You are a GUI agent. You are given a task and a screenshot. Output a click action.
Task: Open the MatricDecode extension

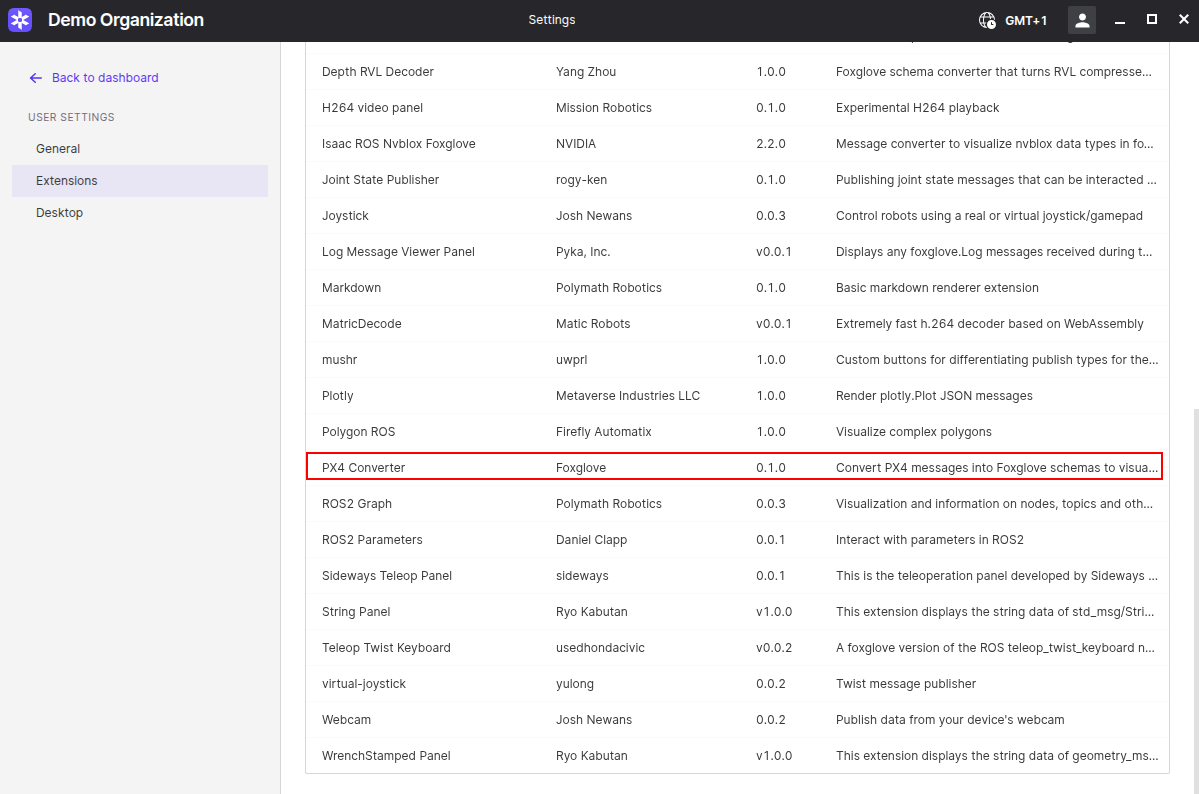coord(737,324)
